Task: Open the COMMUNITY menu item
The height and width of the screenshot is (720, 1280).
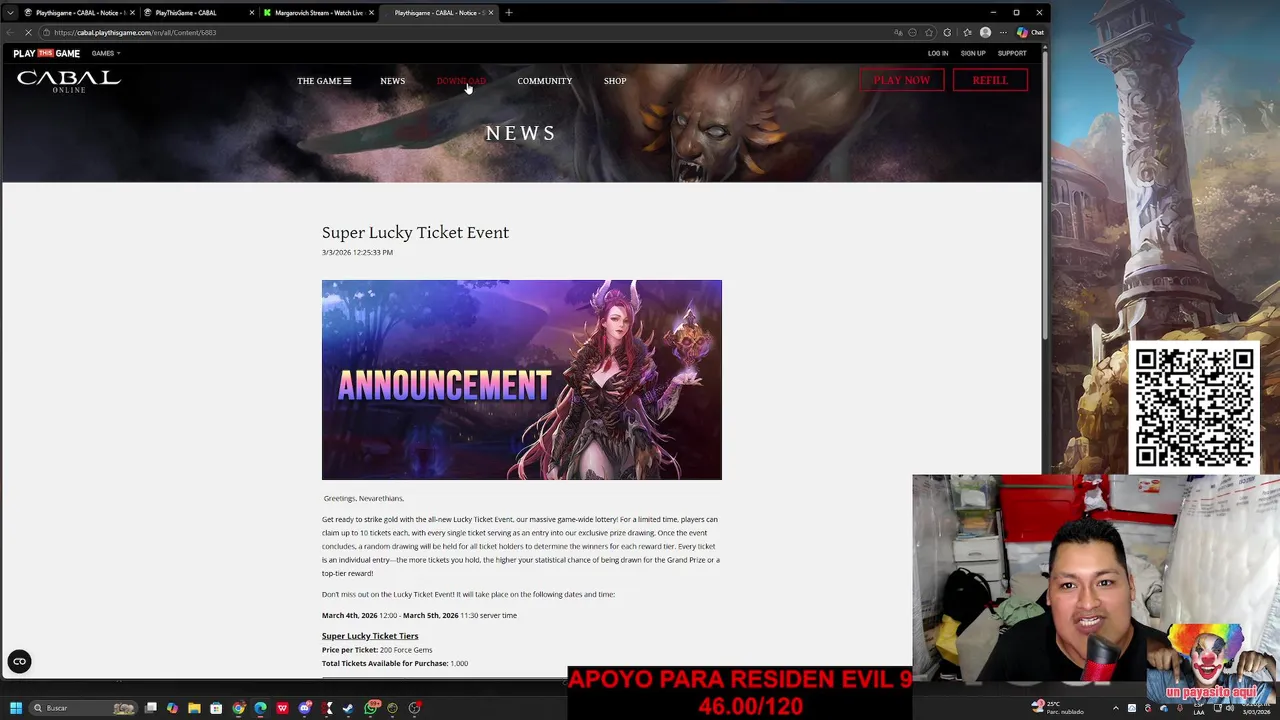Action: pos(545,81)
